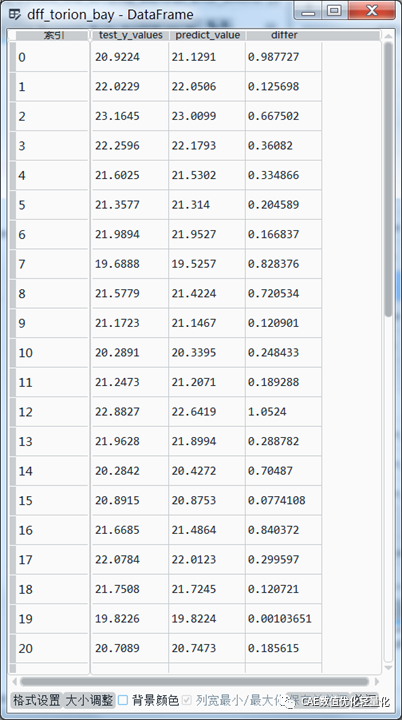Toggle the 背景颜色 checkbox
Viewport: 402px width, 720px height.
point(123,700)
